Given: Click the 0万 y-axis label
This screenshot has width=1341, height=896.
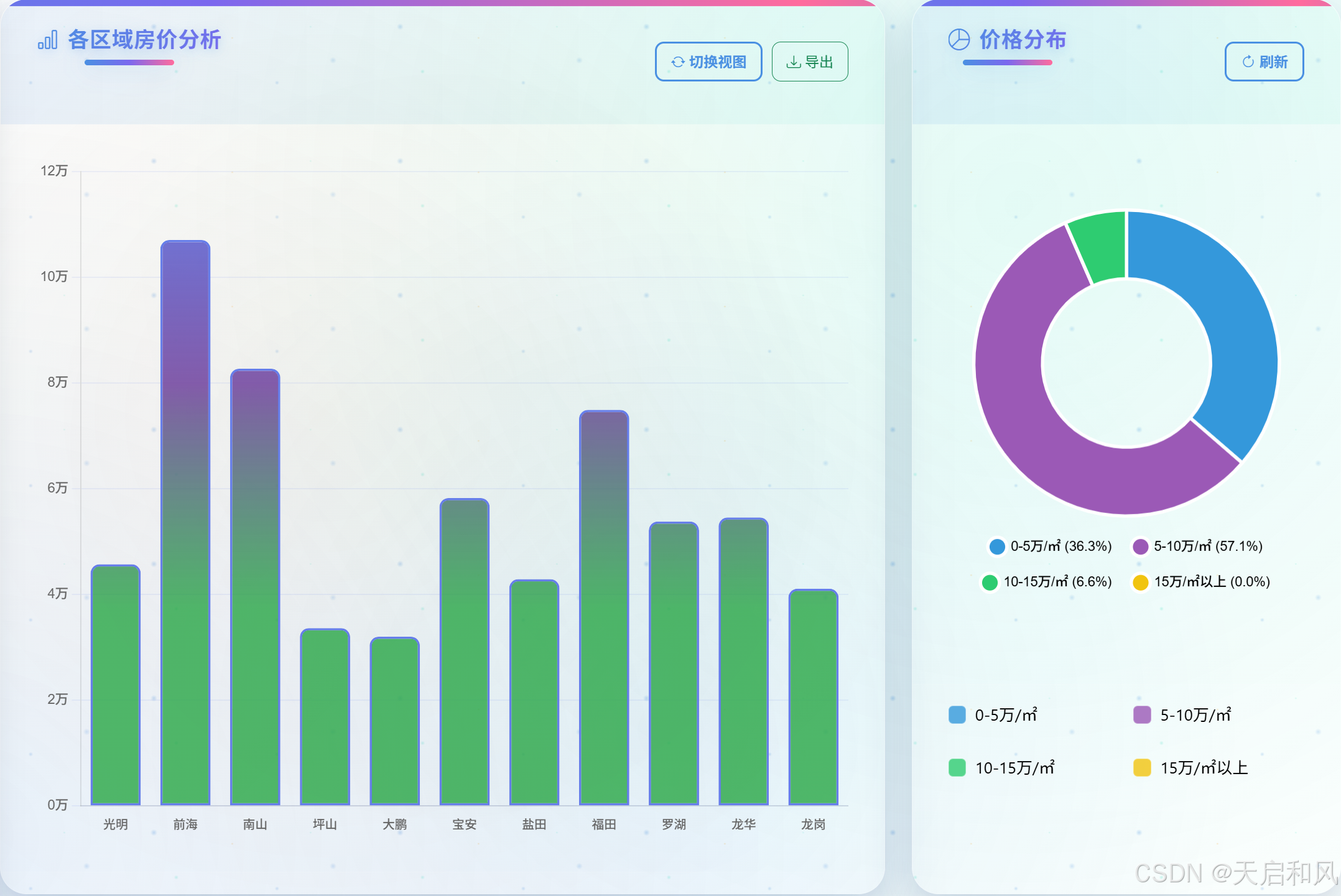Looking at the screenshot, I should coord(57,805).
